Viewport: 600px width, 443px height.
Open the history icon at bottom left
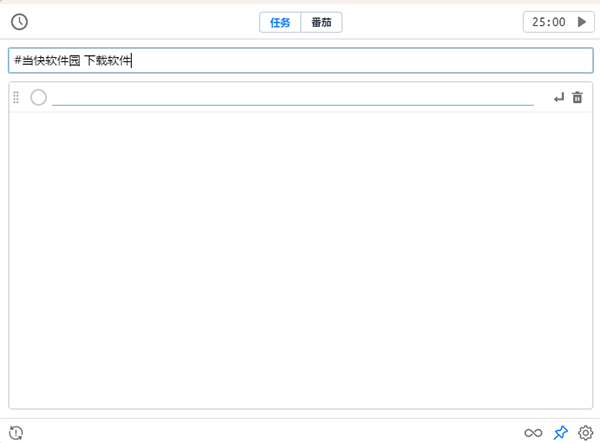16,432
